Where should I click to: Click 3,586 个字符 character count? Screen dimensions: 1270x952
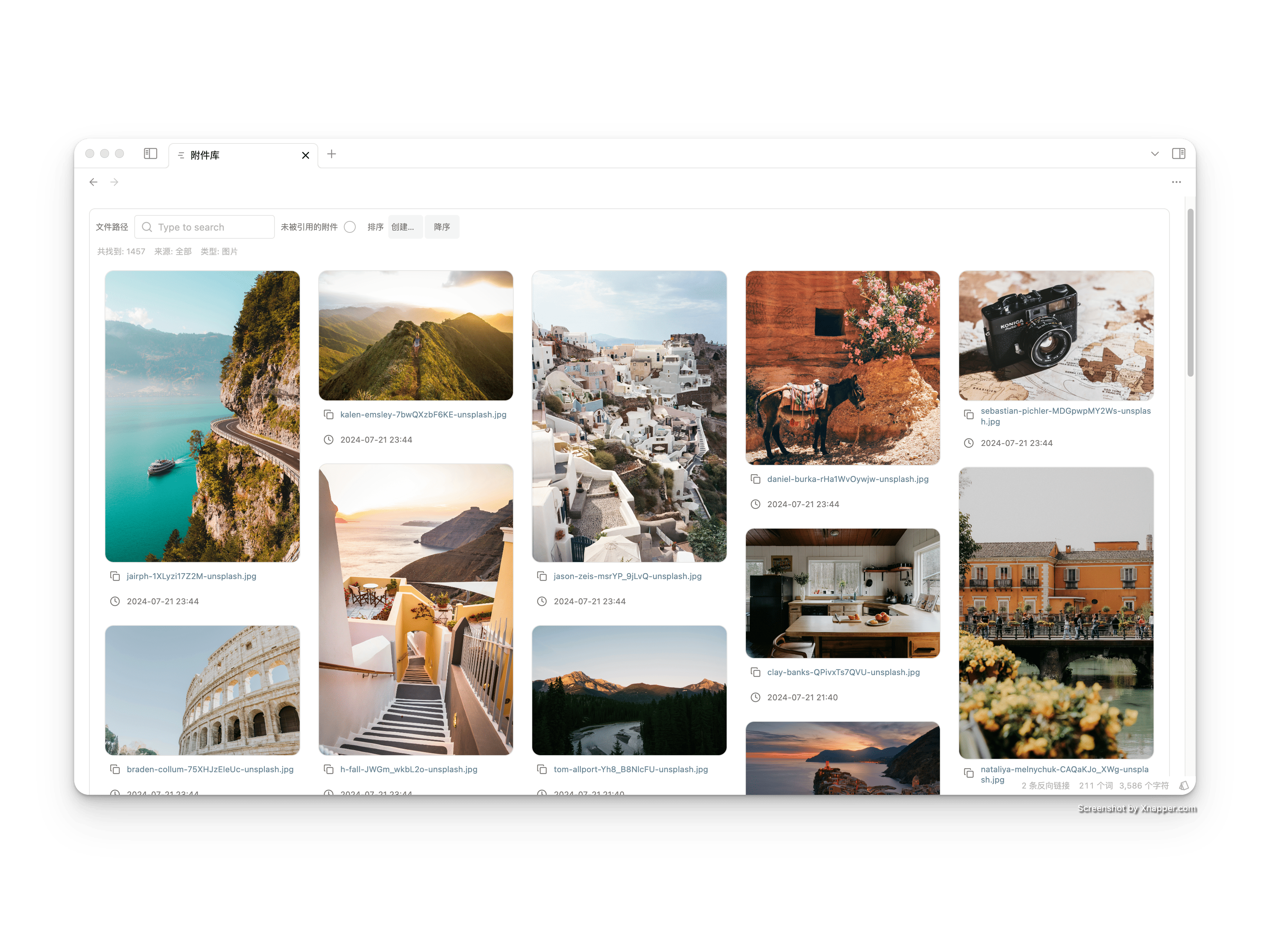click(1144, 786)
